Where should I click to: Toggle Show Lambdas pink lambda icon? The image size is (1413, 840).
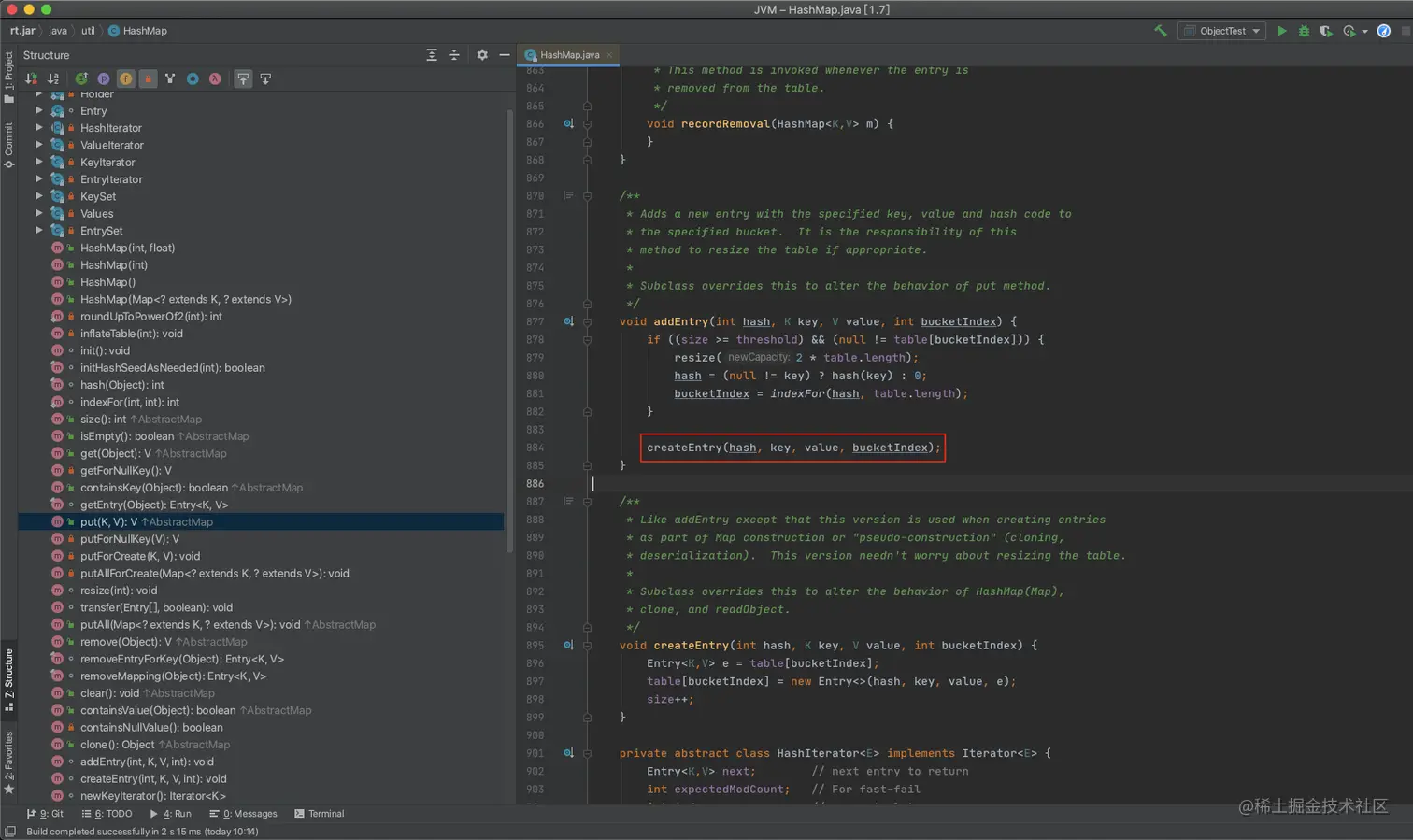point(215,78)
